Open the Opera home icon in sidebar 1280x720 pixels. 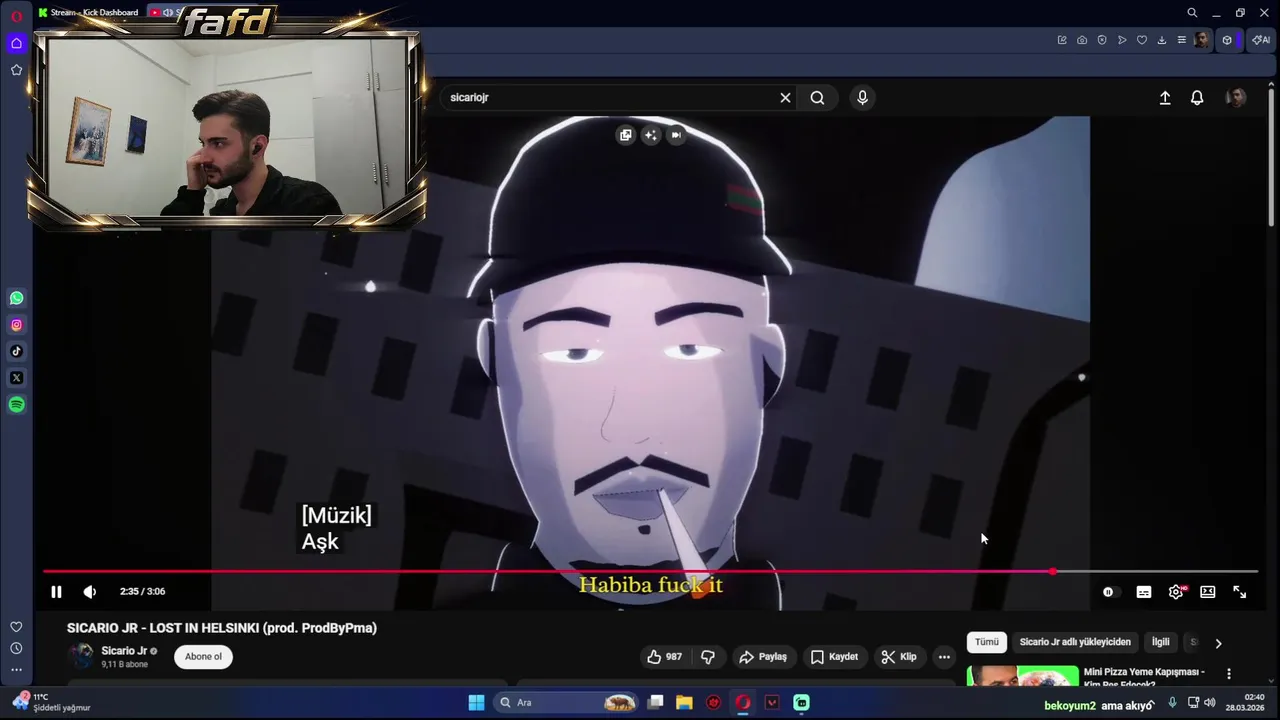coord(16,43)
